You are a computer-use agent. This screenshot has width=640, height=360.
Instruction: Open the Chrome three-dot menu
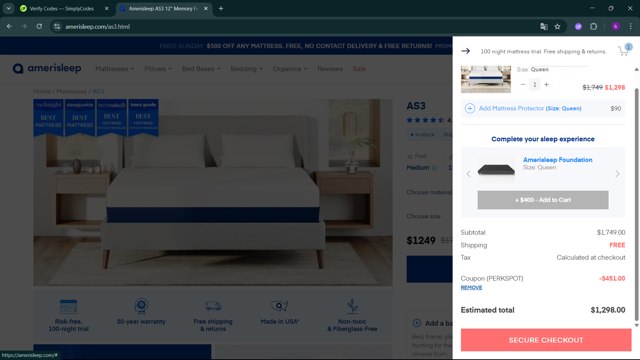click(x=631, y=27)
